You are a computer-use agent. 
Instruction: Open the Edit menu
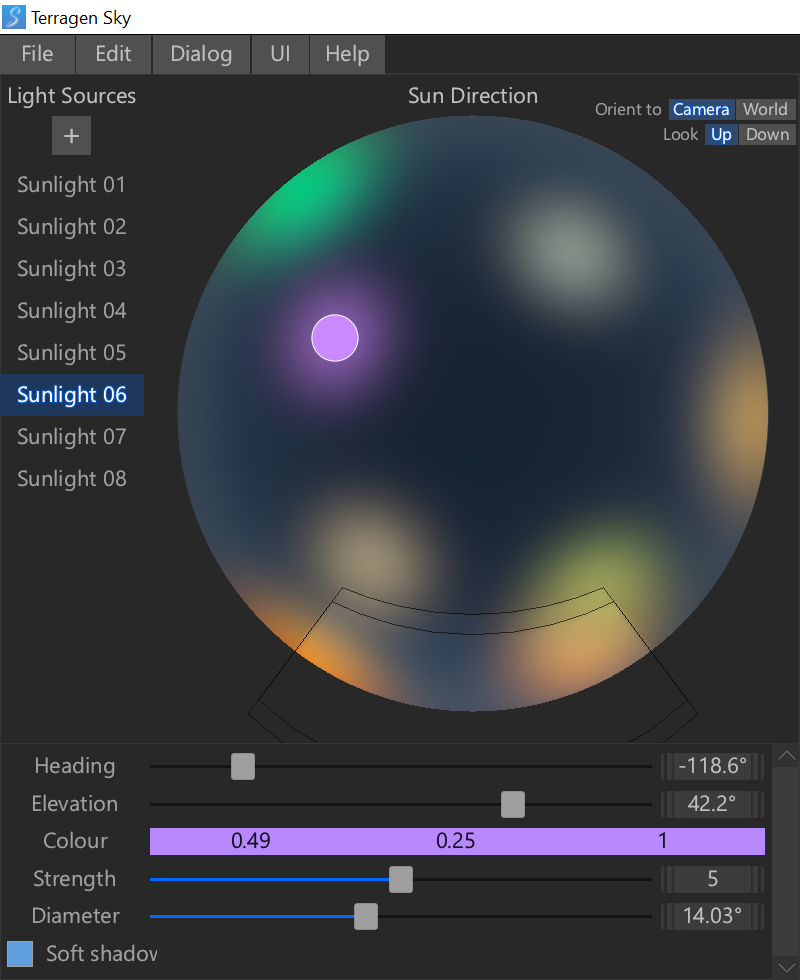click(x=113, y=54)
